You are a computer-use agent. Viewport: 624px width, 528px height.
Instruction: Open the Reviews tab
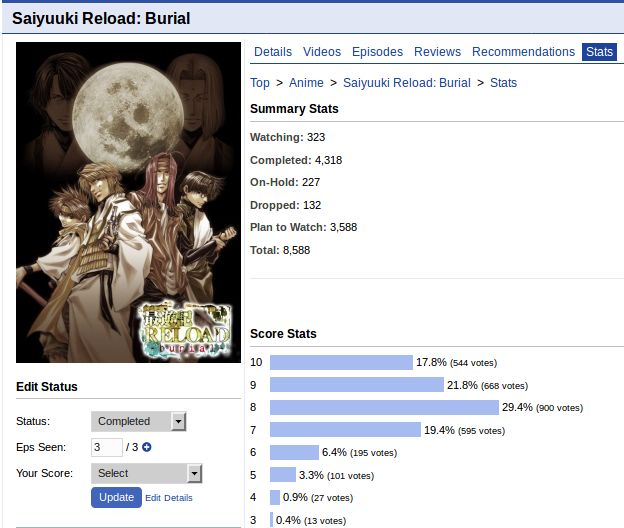(x=437, y=52)
